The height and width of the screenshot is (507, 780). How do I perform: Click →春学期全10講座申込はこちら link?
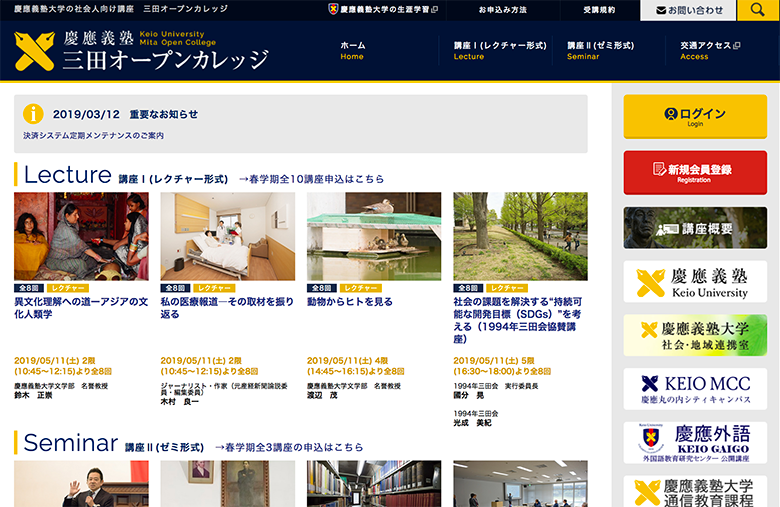(x=311, y=179)
